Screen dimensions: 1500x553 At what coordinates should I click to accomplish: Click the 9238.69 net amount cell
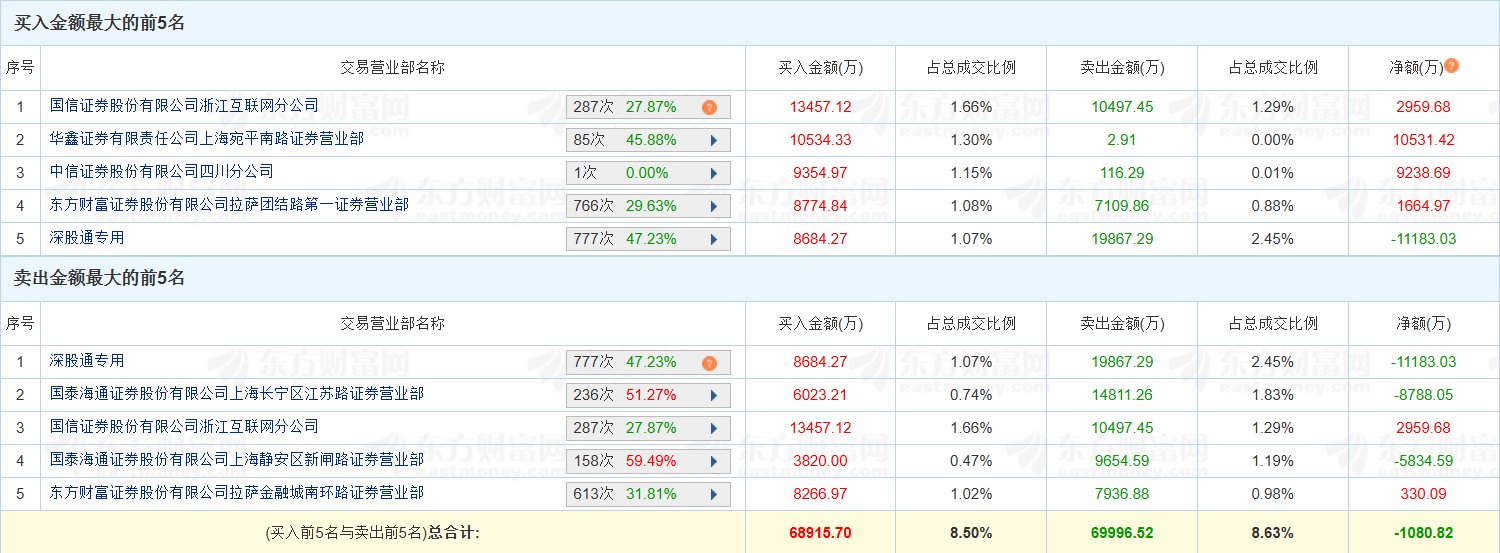click(1421, 173)
